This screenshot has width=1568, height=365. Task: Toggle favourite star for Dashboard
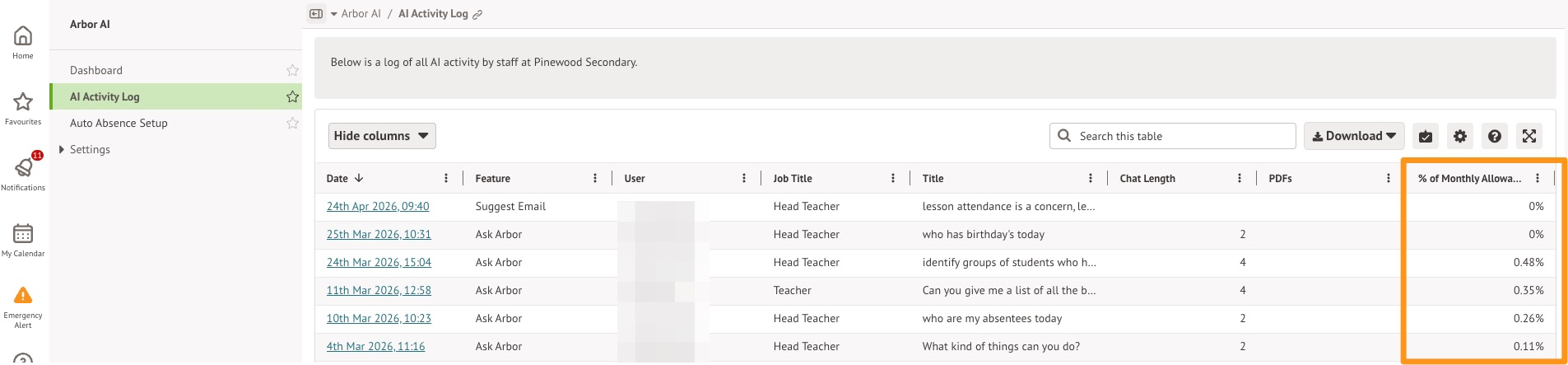(x=292, y=71)
